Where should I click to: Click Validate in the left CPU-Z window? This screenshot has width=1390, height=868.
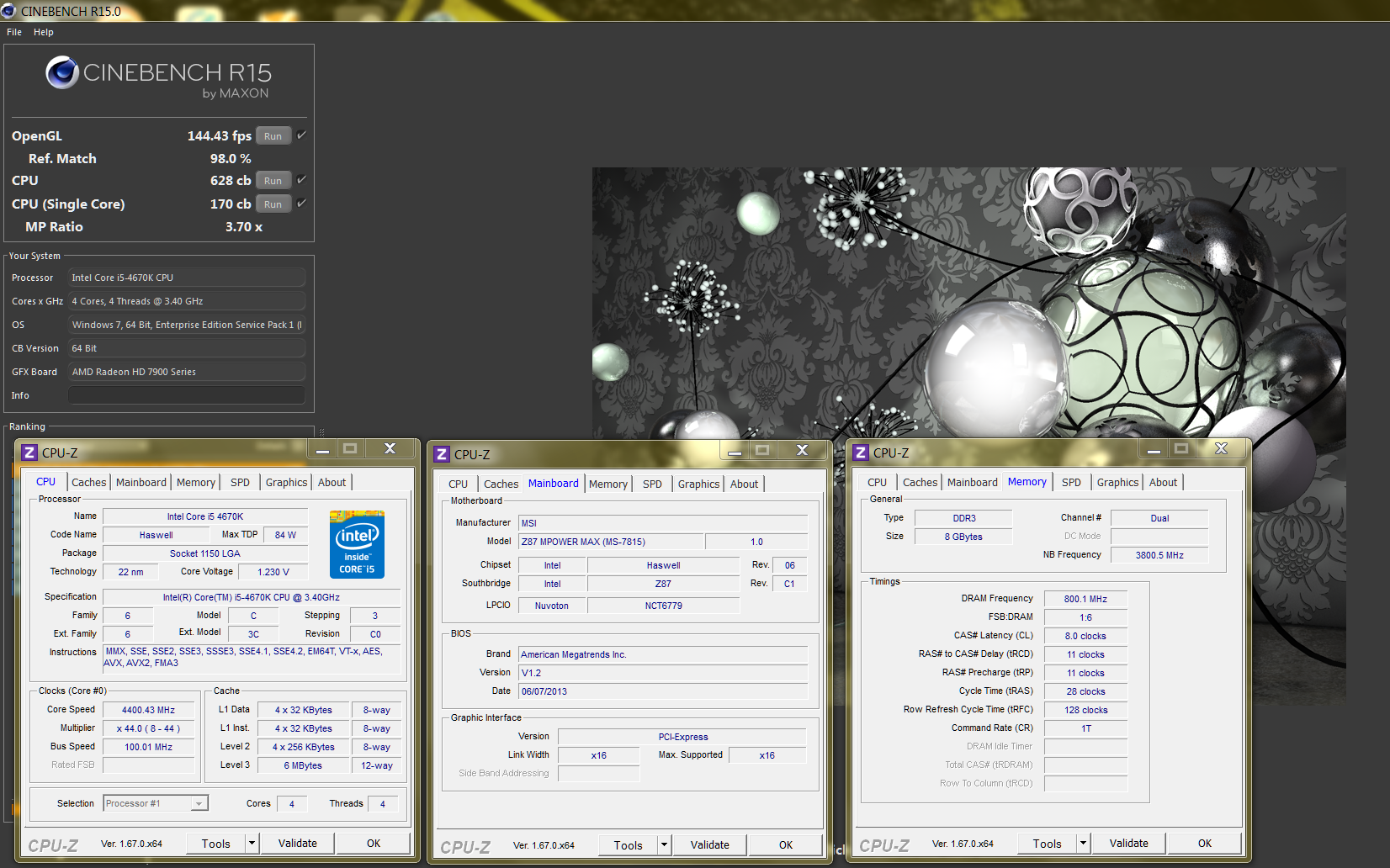click(x=298, y=843)
